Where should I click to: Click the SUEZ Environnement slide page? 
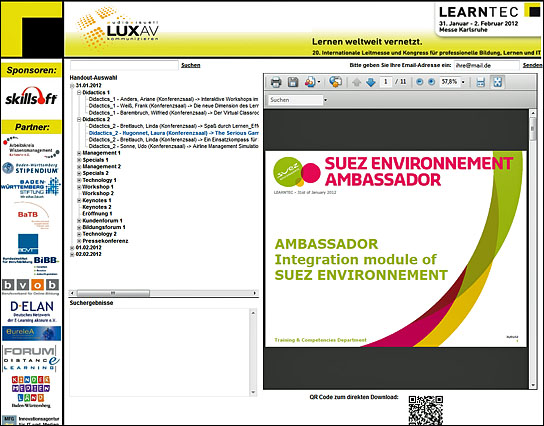(x=396, y=249)
